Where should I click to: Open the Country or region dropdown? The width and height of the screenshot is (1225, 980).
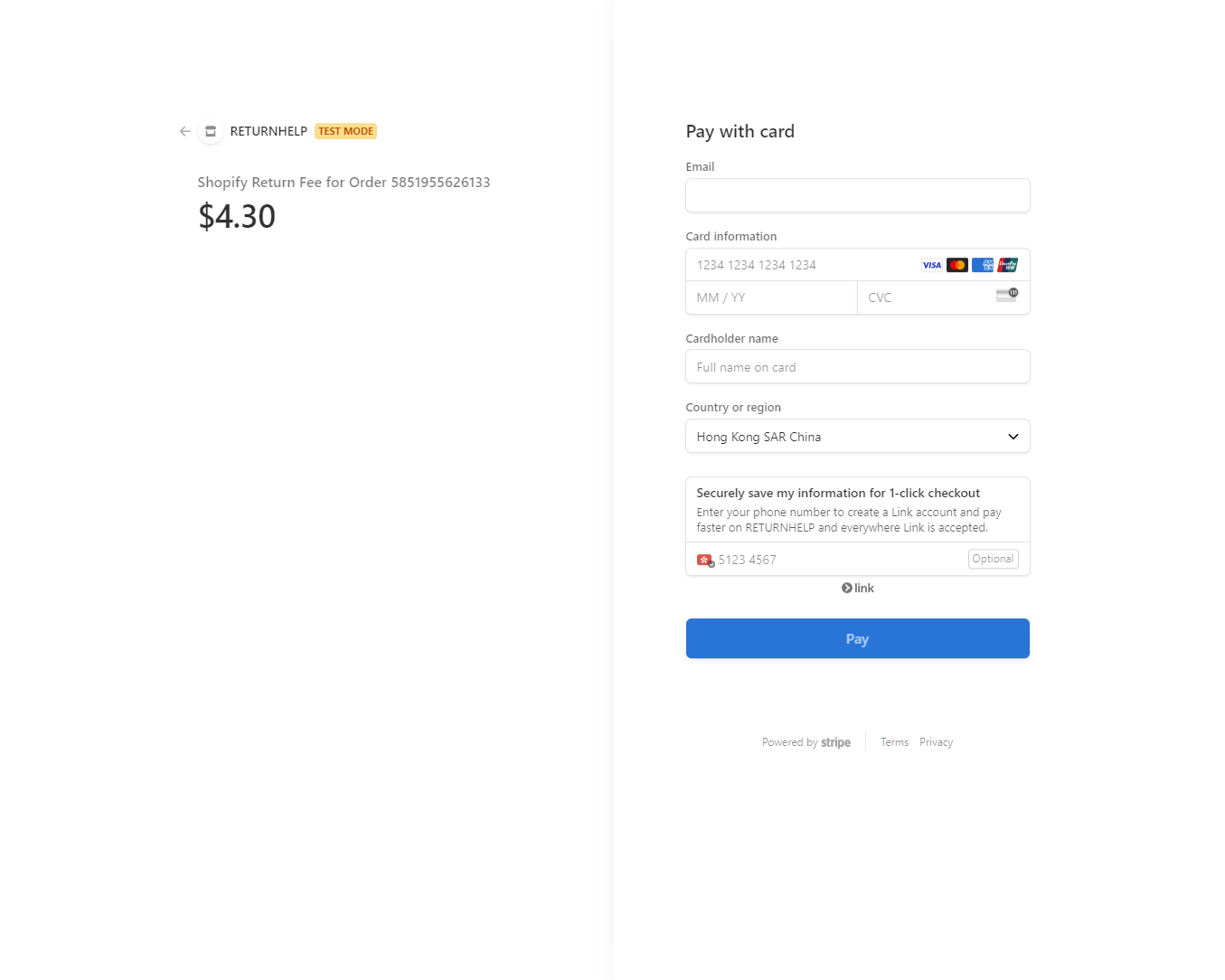pyautogui.click(x=857, y=436)
